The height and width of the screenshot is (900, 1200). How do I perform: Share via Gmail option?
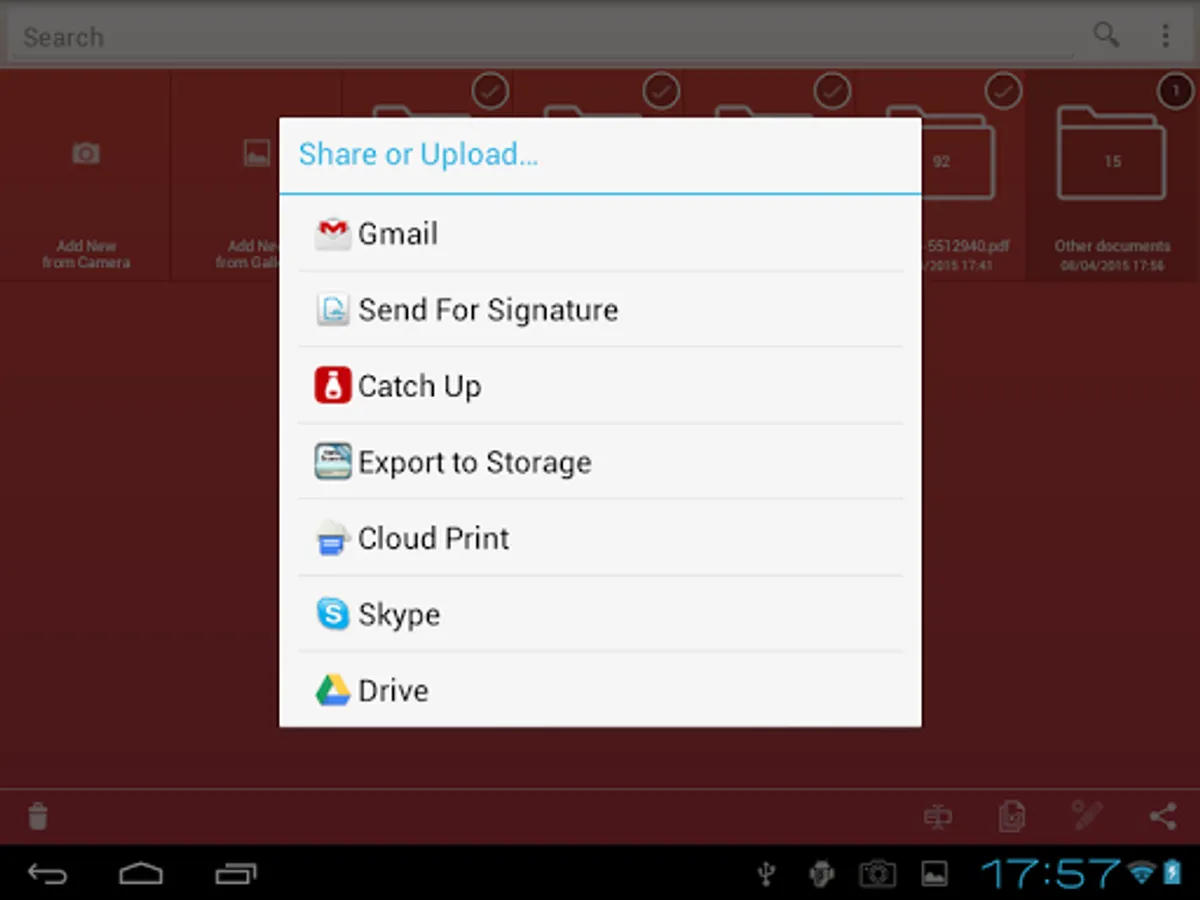[600, 234]
